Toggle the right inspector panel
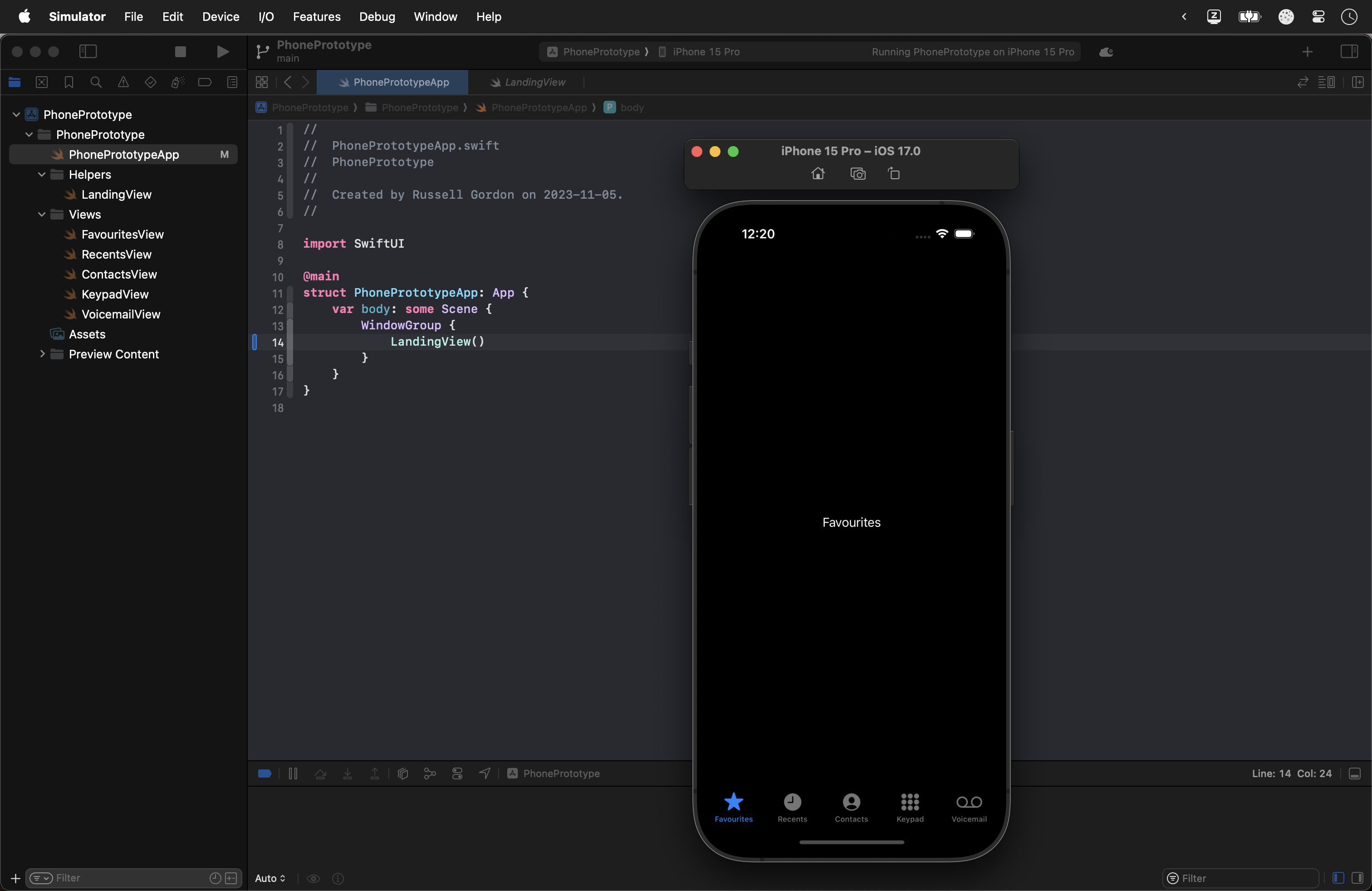Viewport: 1372px width, 891px height. pos(1349,52)
